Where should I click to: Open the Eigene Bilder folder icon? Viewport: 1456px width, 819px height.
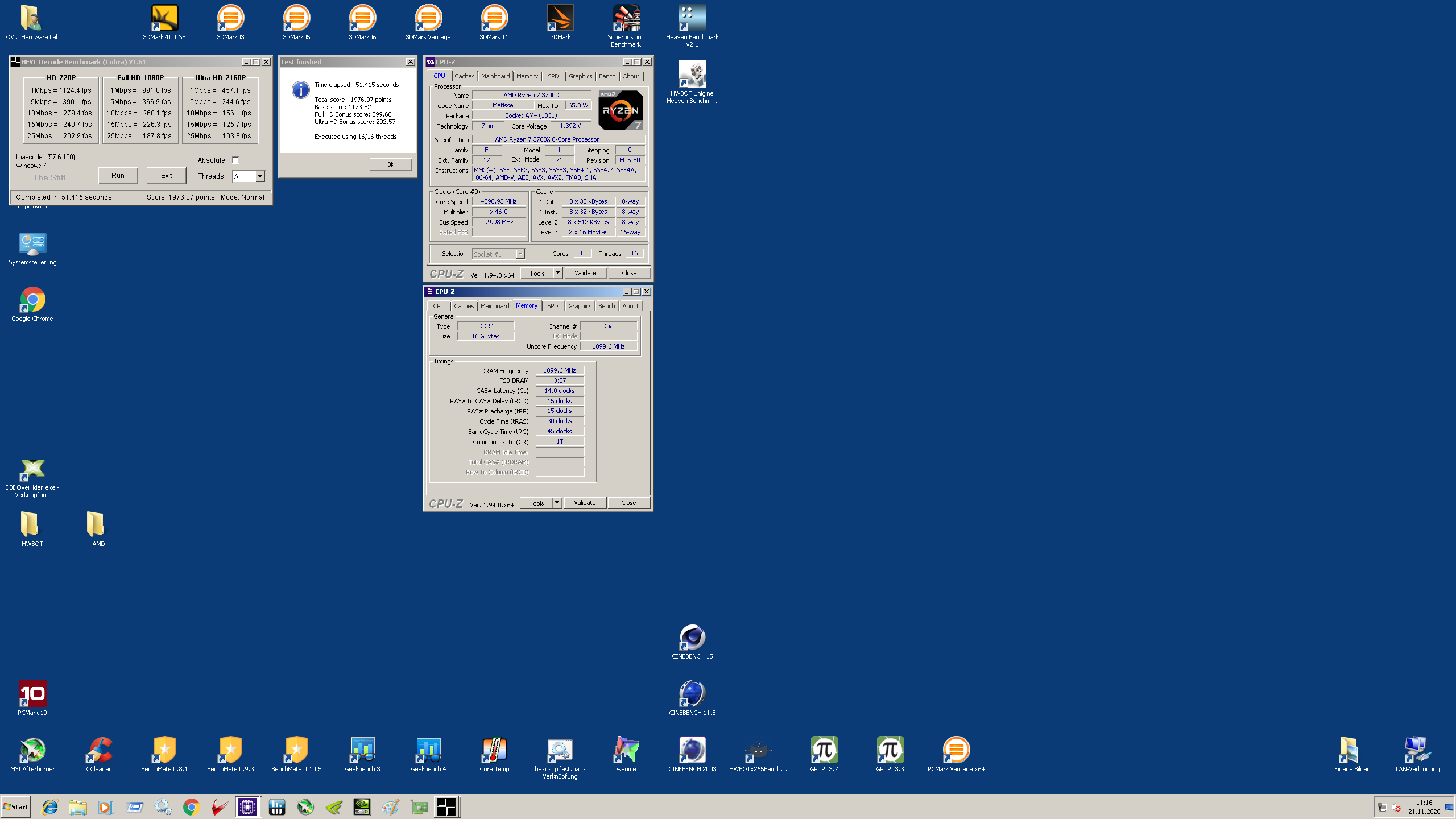point(1351,754)
